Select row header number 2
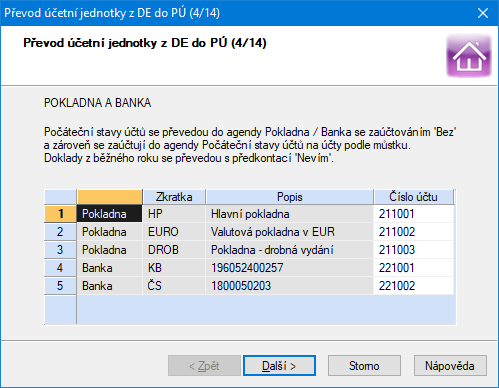The image size is (499, 388). coord(60,232)
